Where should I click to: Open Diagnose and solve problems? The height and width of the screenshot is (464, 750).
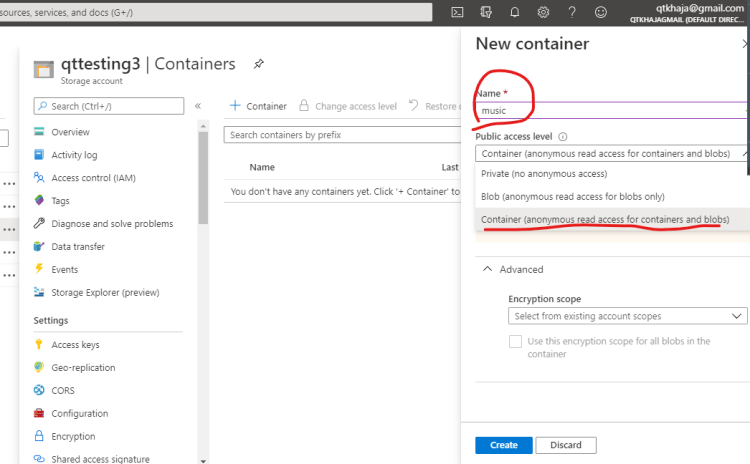click(112, 224)
